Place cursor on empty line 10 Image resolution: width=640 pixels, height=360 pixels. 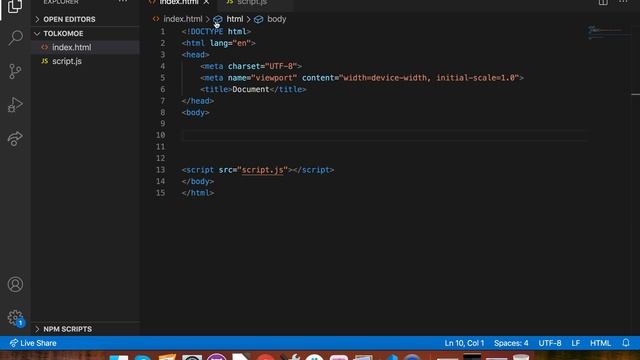(x=384, y=135)
